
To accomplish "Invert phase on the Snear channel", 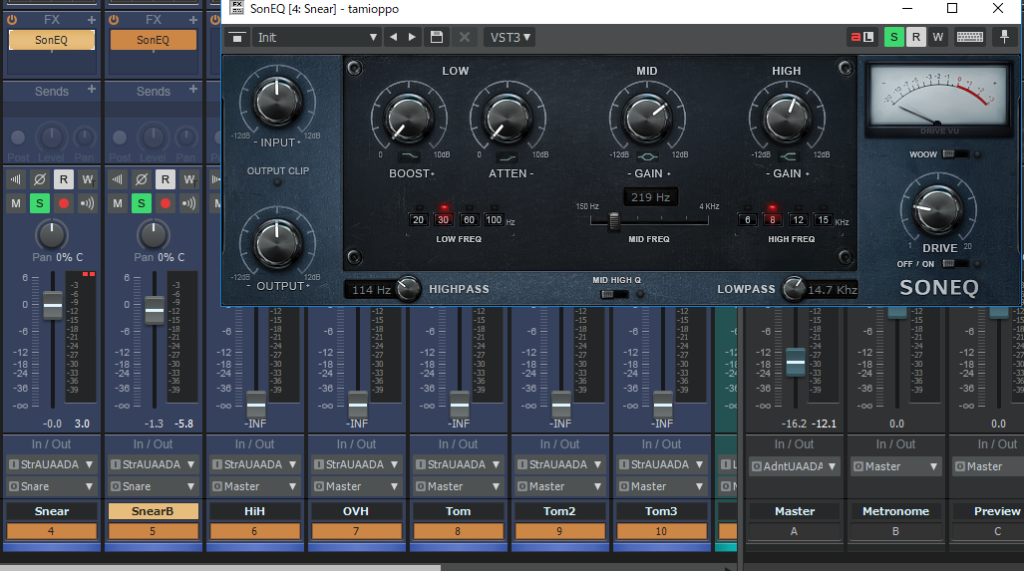I will pos(40,180).
